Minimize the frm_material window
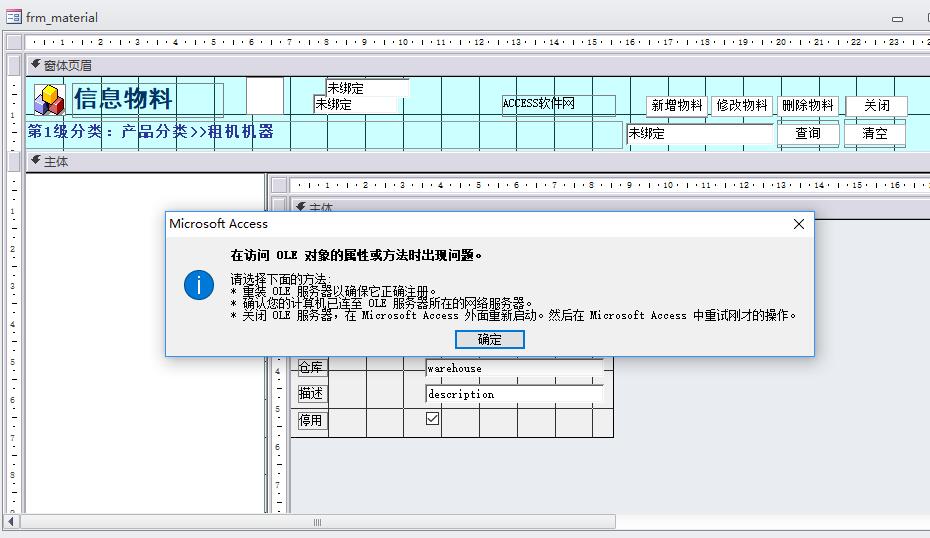The image size is (930, 538). click(x=897, y=18)
